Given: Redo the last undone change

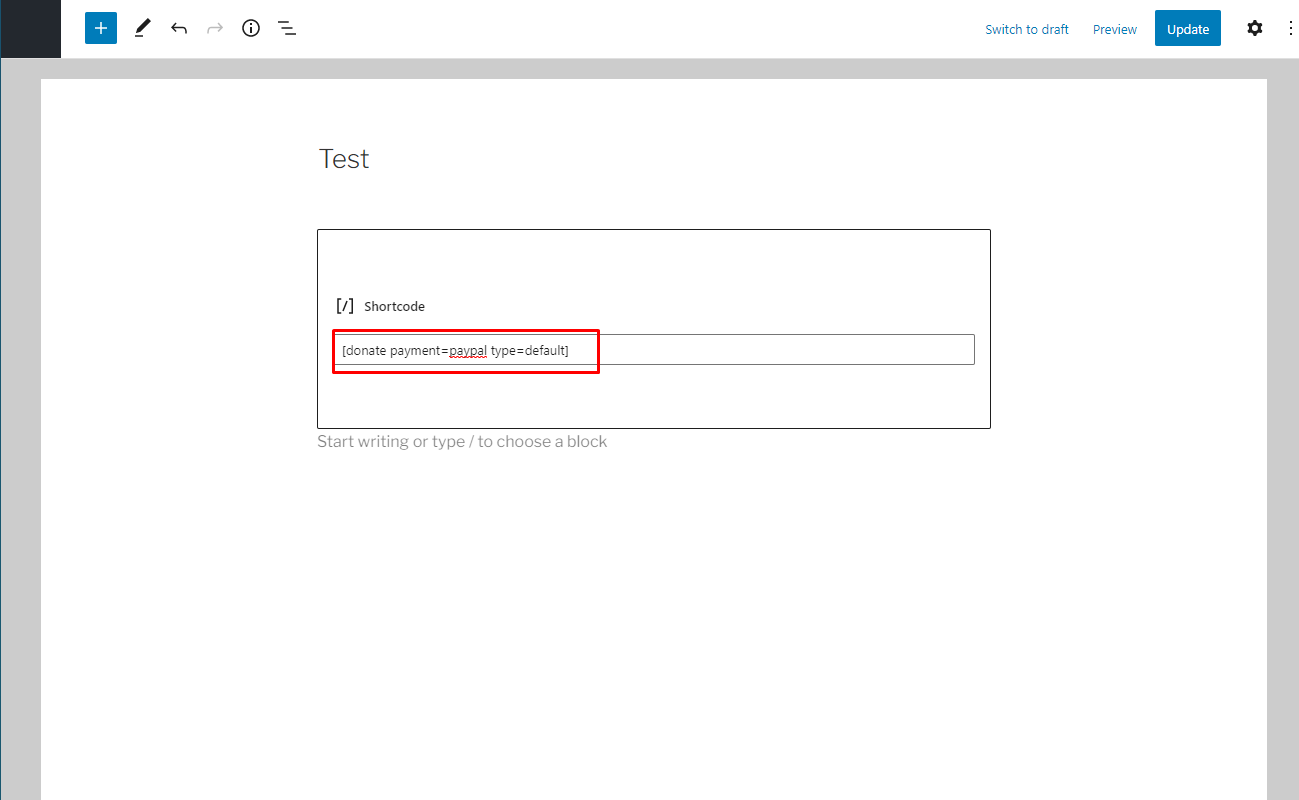Looking at the screenshot, I should (215, 28).
